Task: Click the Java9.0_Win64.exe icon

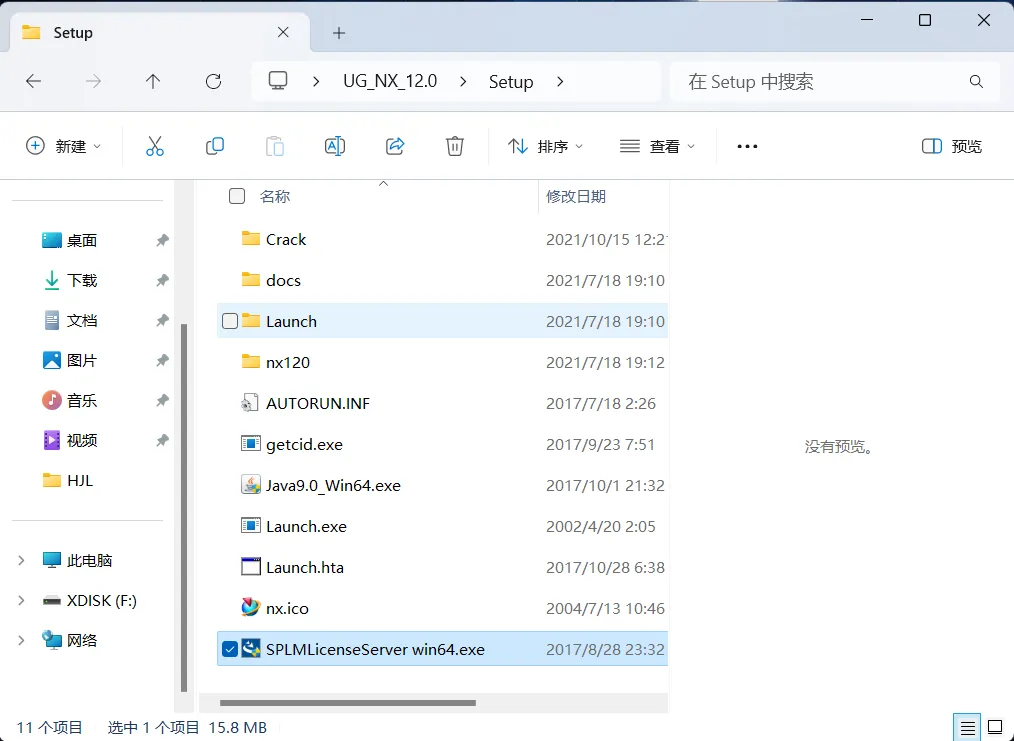Action: point(251,484)
